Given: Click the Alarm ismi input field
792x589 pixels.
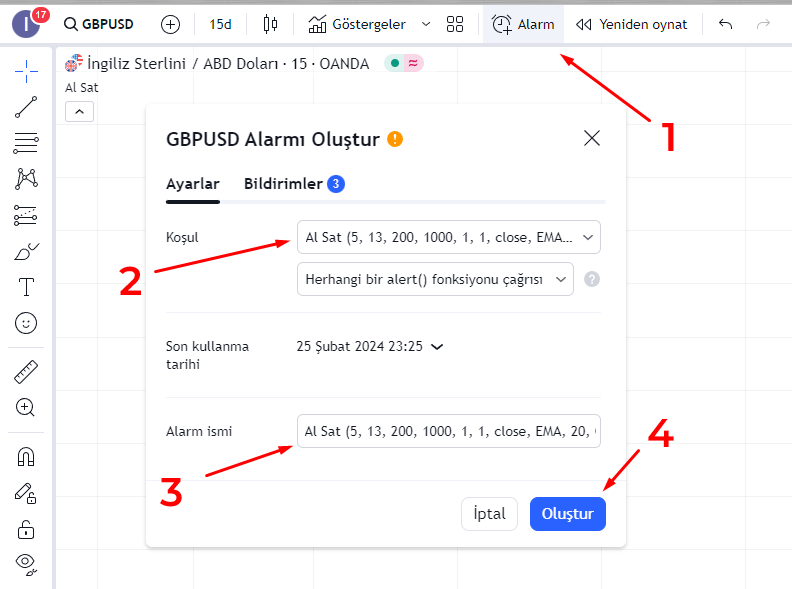Looking at the screenshot, I should click(x=449, y=431).
